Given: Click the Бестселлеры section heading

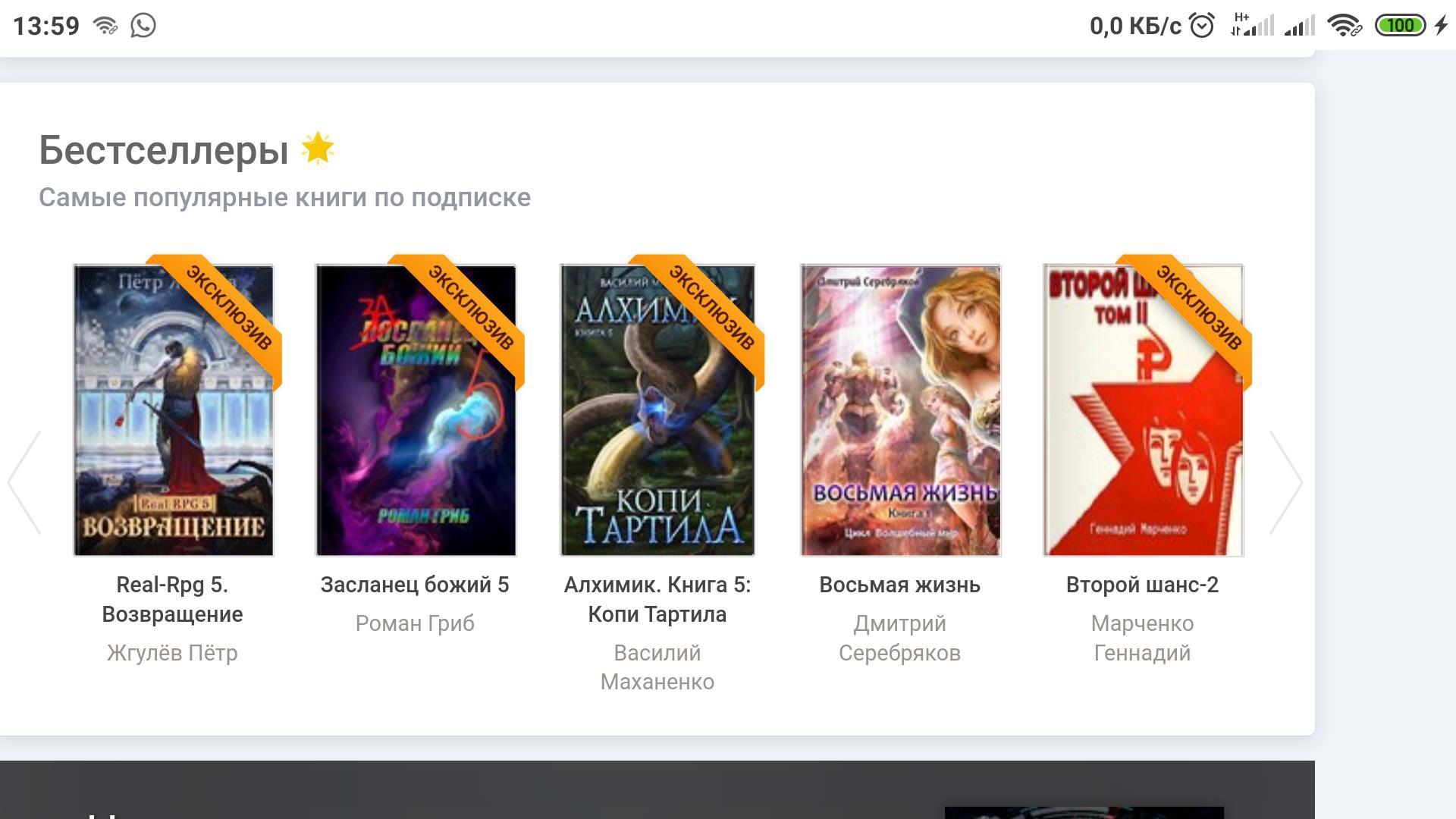Looking at the screenshot, I should pos(164,149).
